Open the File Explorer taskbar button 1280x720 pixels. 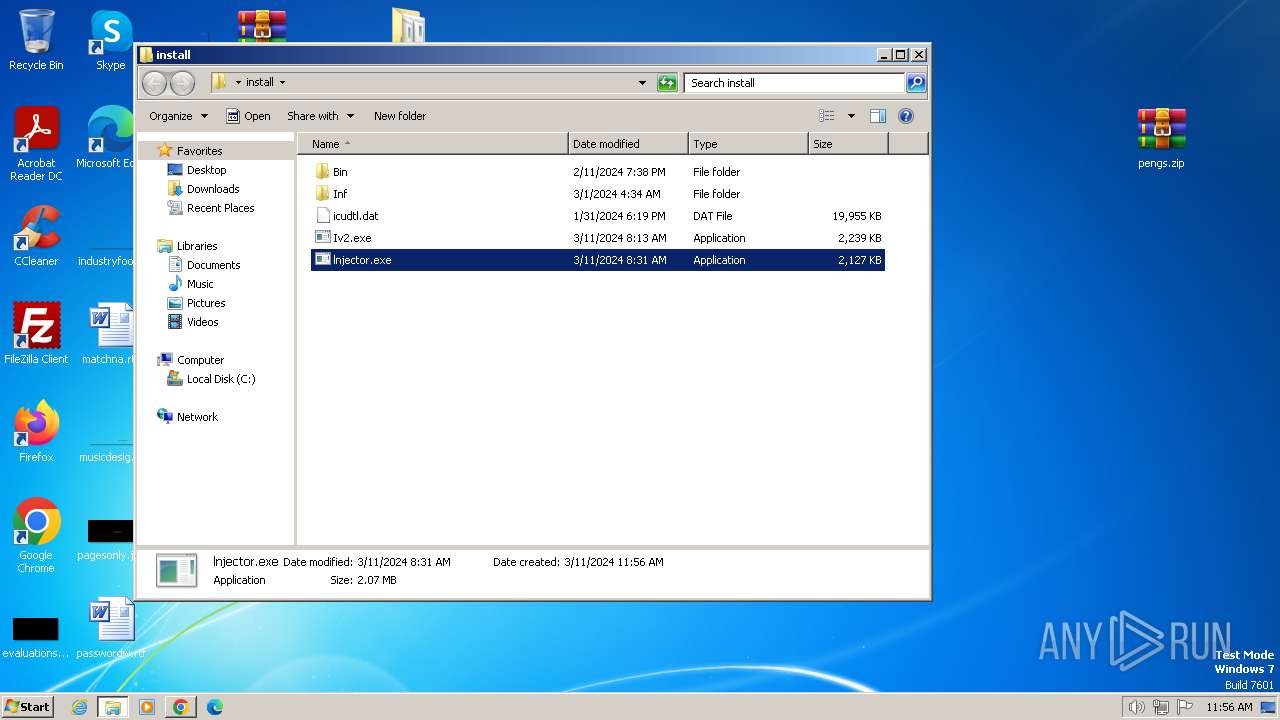(x=113, y=707)
